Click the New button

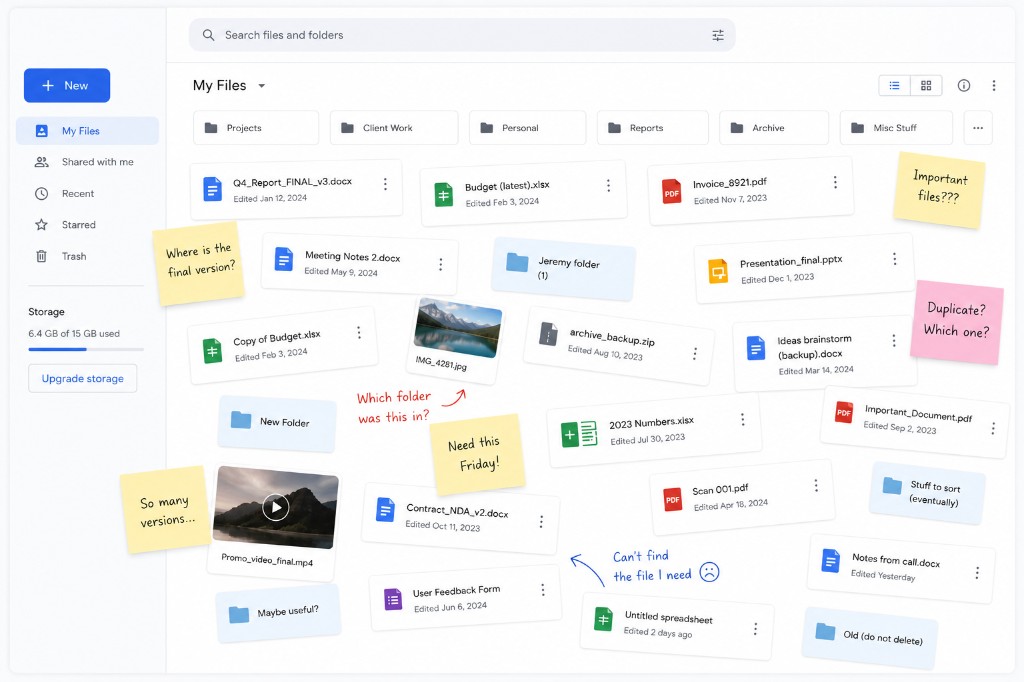click(x=67, y=86)
